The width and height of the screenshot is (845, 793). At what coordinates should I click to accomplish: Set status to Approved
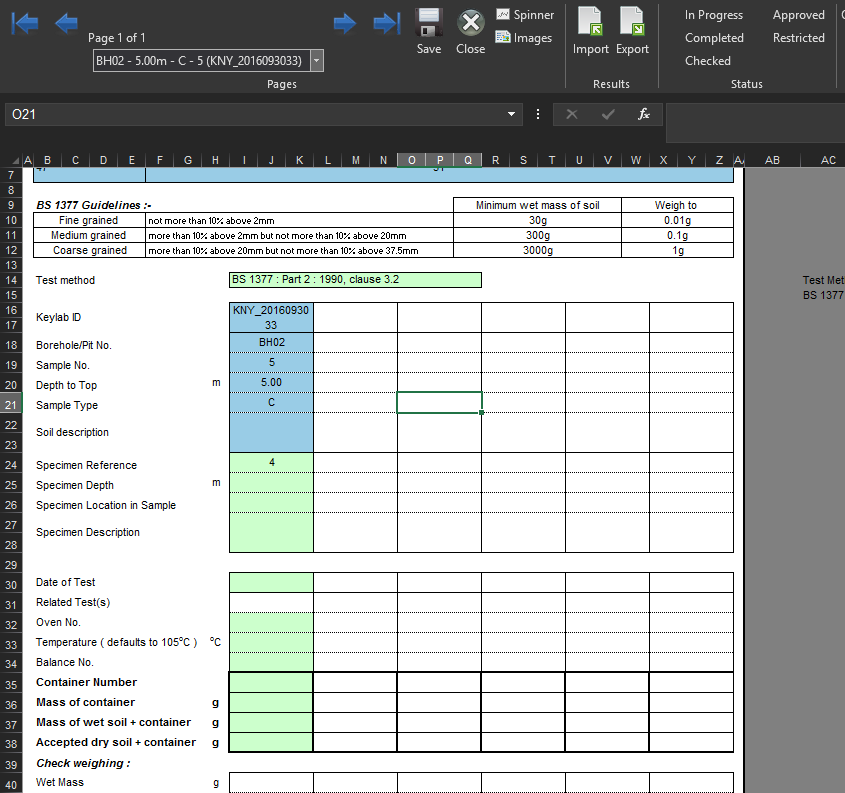point(798,15)
